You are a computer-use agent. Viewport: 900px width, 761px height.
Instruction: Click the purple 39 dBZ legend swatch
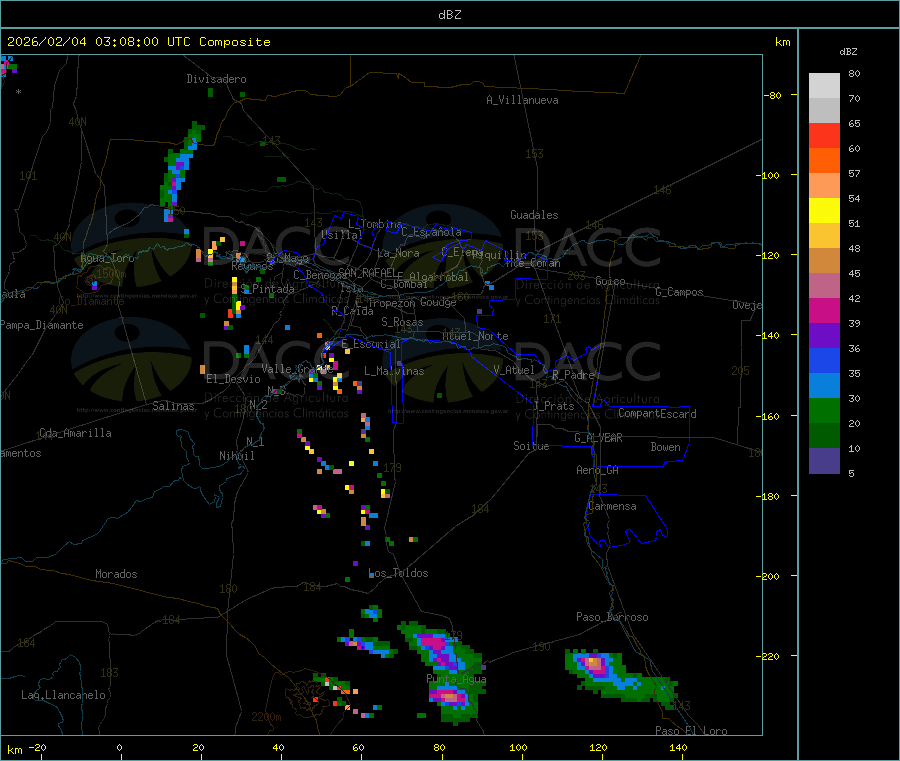(824, 336)
